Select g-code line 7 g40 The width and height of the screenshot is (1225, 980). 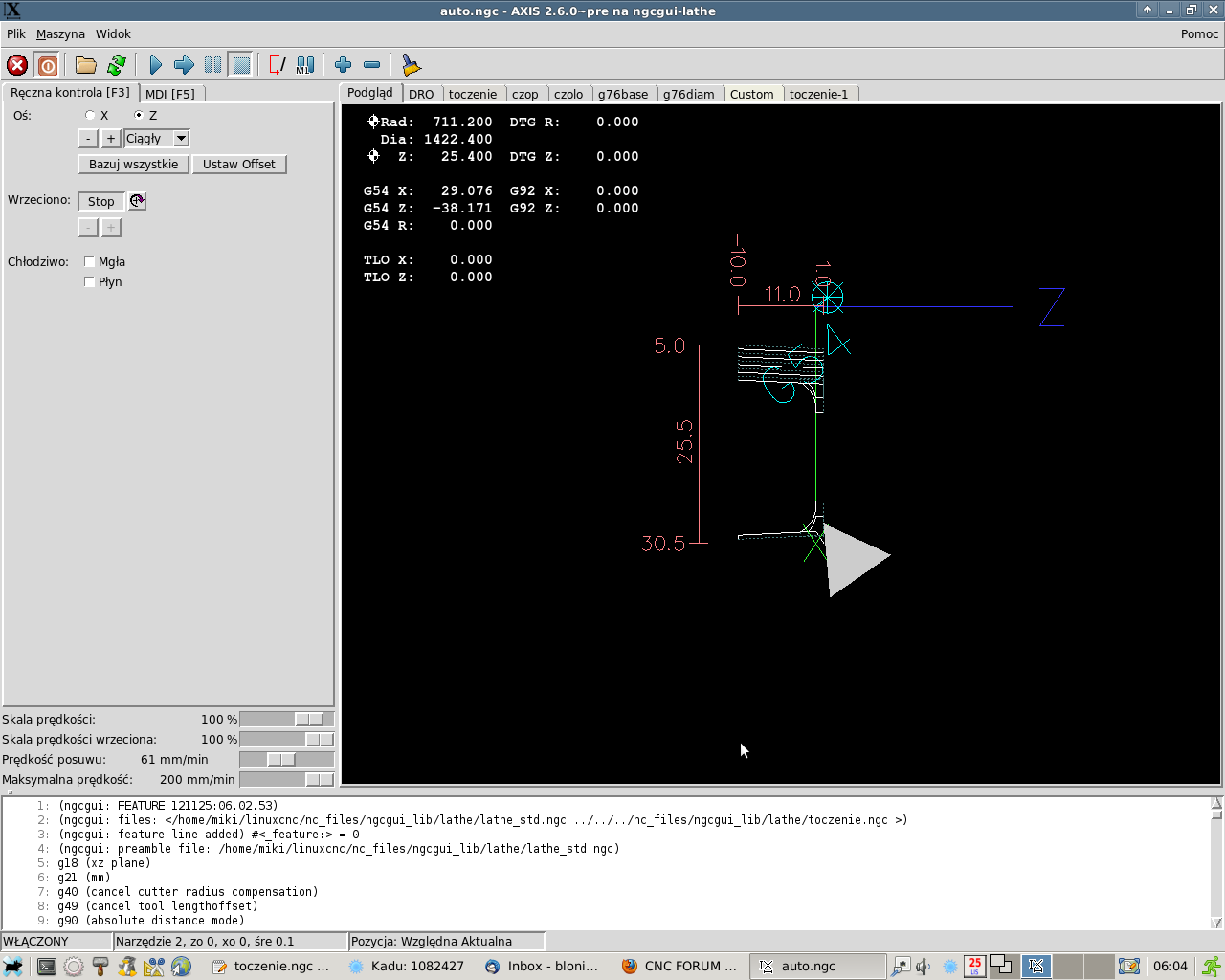pyautogui.click(x=188, y=892)
